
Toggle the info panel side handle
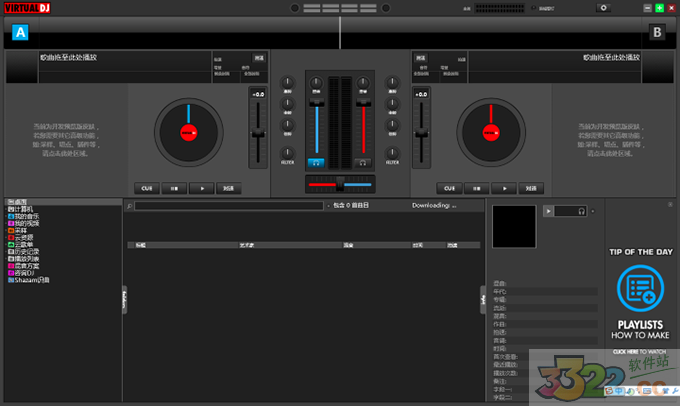483,300
